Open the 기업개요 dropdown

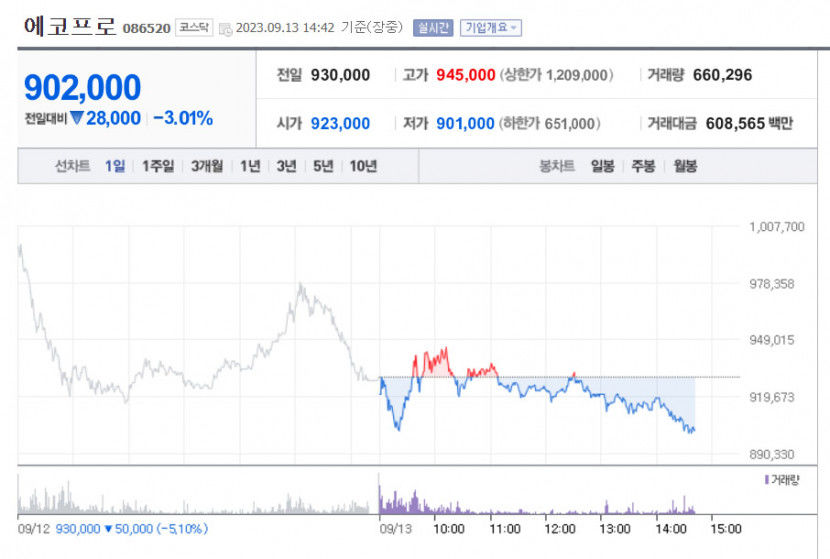491,28
